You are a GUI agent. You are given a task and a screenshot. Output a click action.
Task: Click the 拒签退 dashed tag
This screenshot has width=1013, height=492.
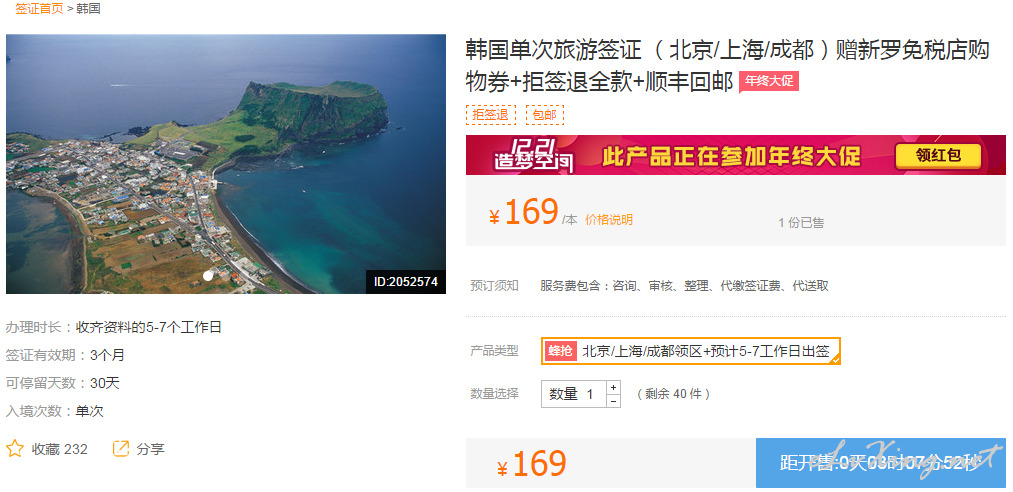click(490, 115)
